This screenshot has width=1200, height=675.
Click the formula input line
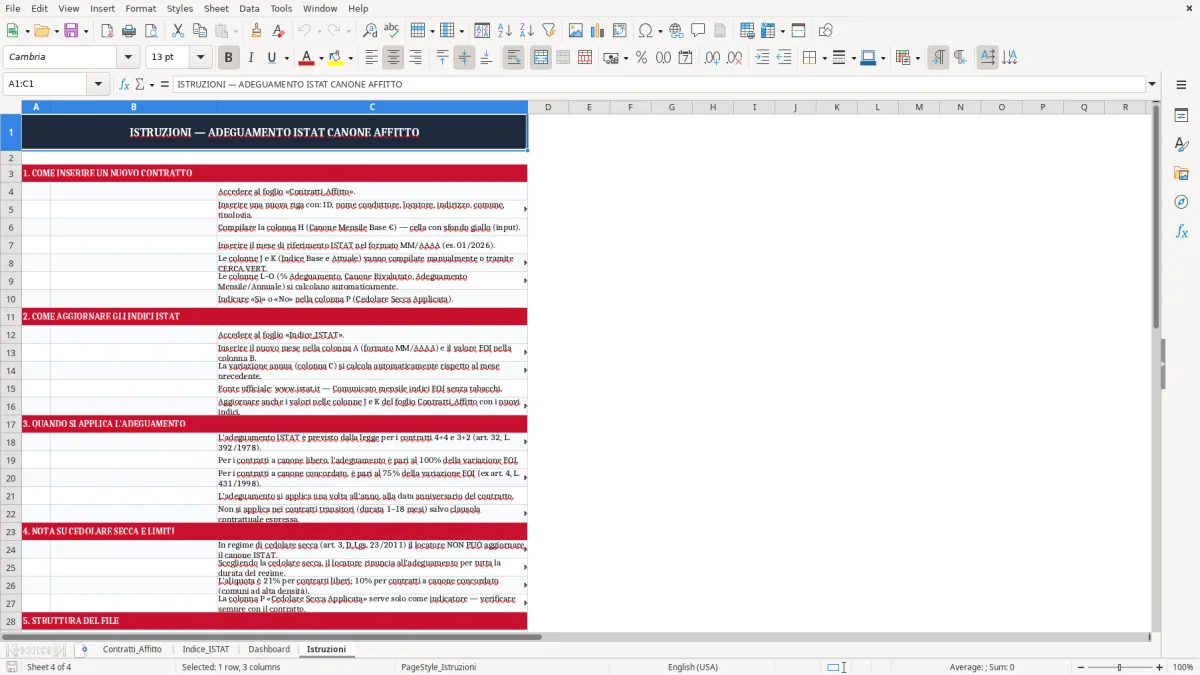[x=658, y=84]
